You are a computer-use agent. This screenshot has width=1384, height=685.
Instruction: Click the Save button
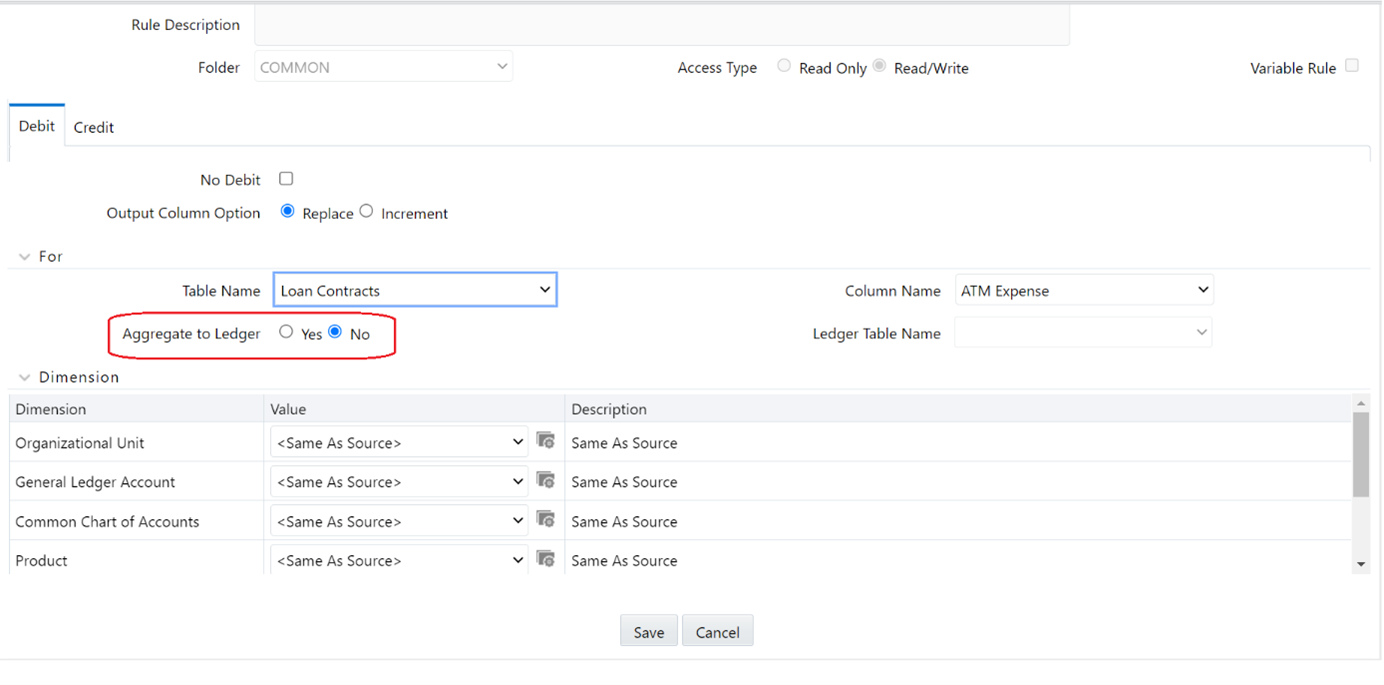click(x=648, y=631)
